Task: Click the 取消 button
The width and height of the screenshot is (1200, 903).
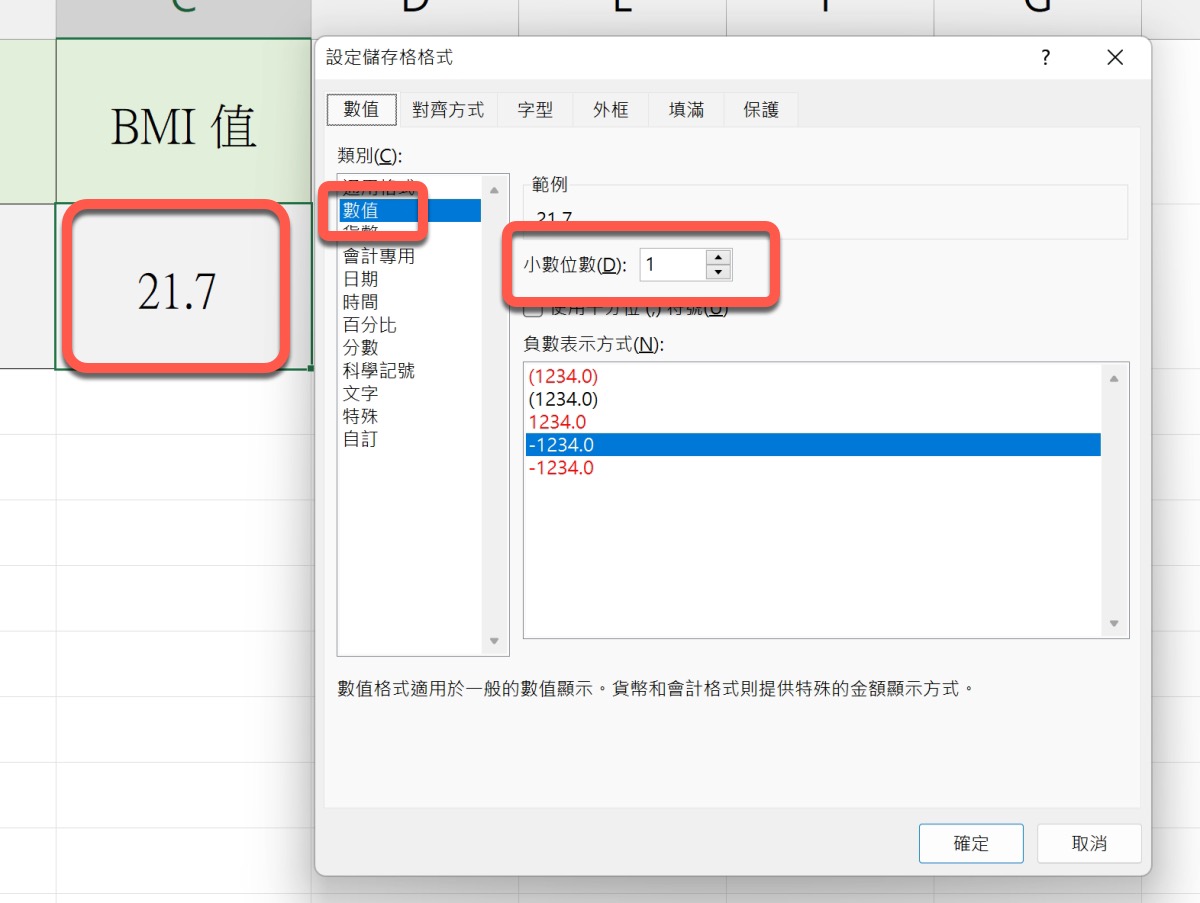Action: pos(1089,843)
